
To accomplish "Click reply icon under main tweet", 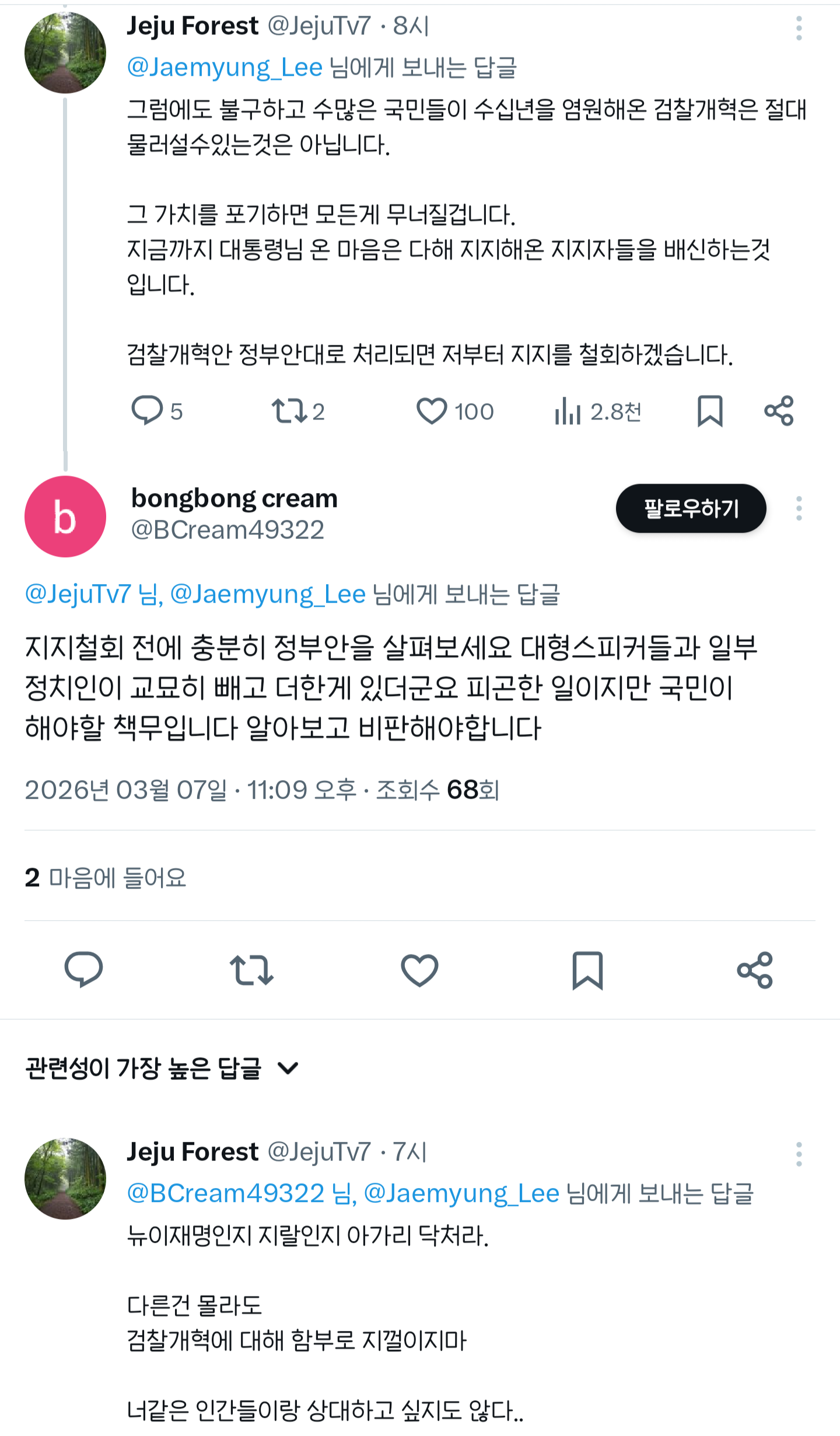I will 83,970.
